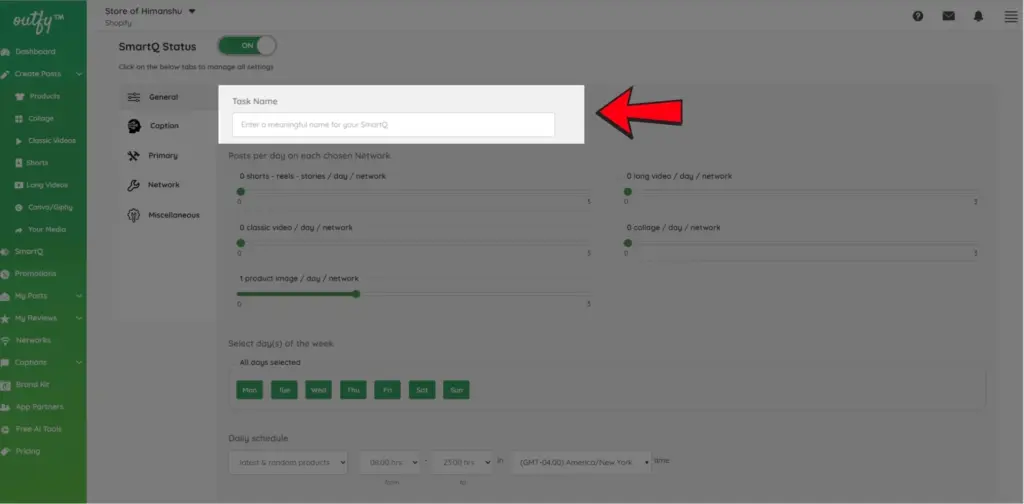Screen dimensions: 1024x504
Task: Open the hamburger menu icon
Action: (x=1010, y=16)
